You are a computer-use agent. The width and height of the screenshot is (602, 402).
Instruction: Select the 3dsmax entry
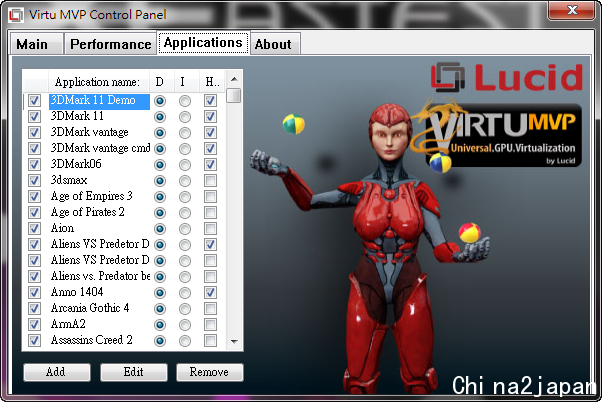coord(69,180)
